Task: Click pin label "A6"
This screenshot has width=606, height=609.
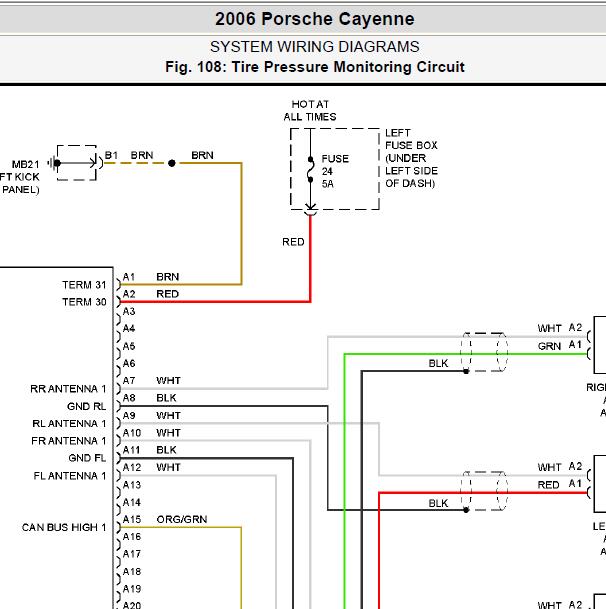Action: tap(129, 364)
